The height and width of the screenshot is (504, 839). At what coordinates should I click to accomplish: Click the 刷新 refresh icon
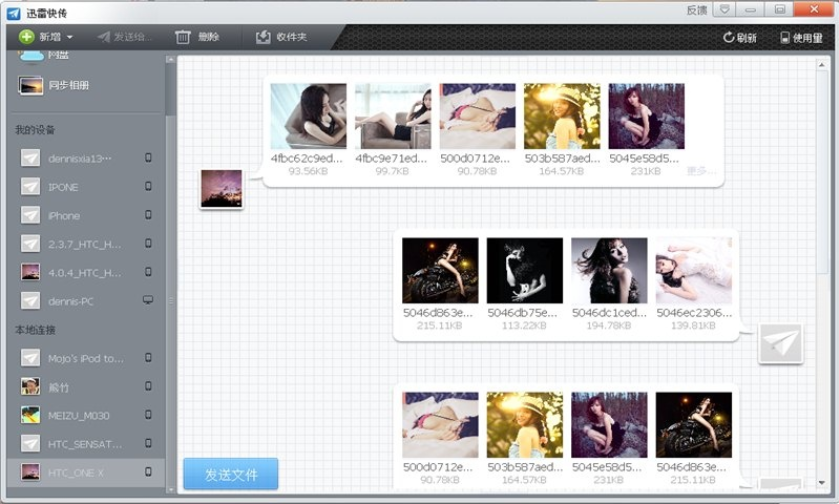pyautogui.click(x=728, y=37)
